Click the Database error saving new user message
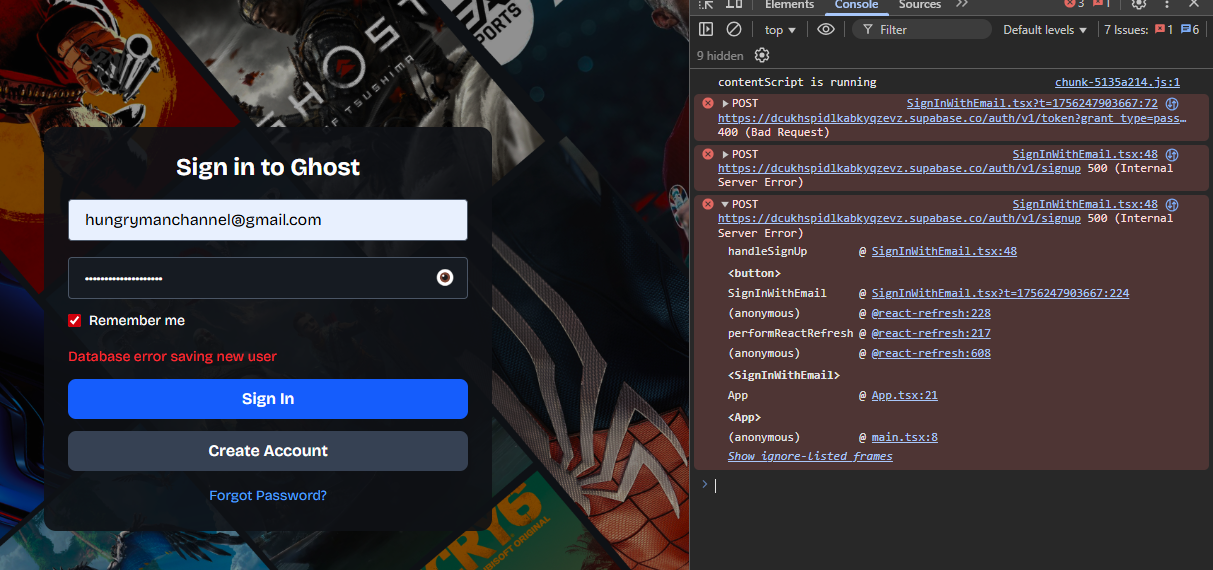This screenshot has width=1213, height=570. click(x=172, y=357)
